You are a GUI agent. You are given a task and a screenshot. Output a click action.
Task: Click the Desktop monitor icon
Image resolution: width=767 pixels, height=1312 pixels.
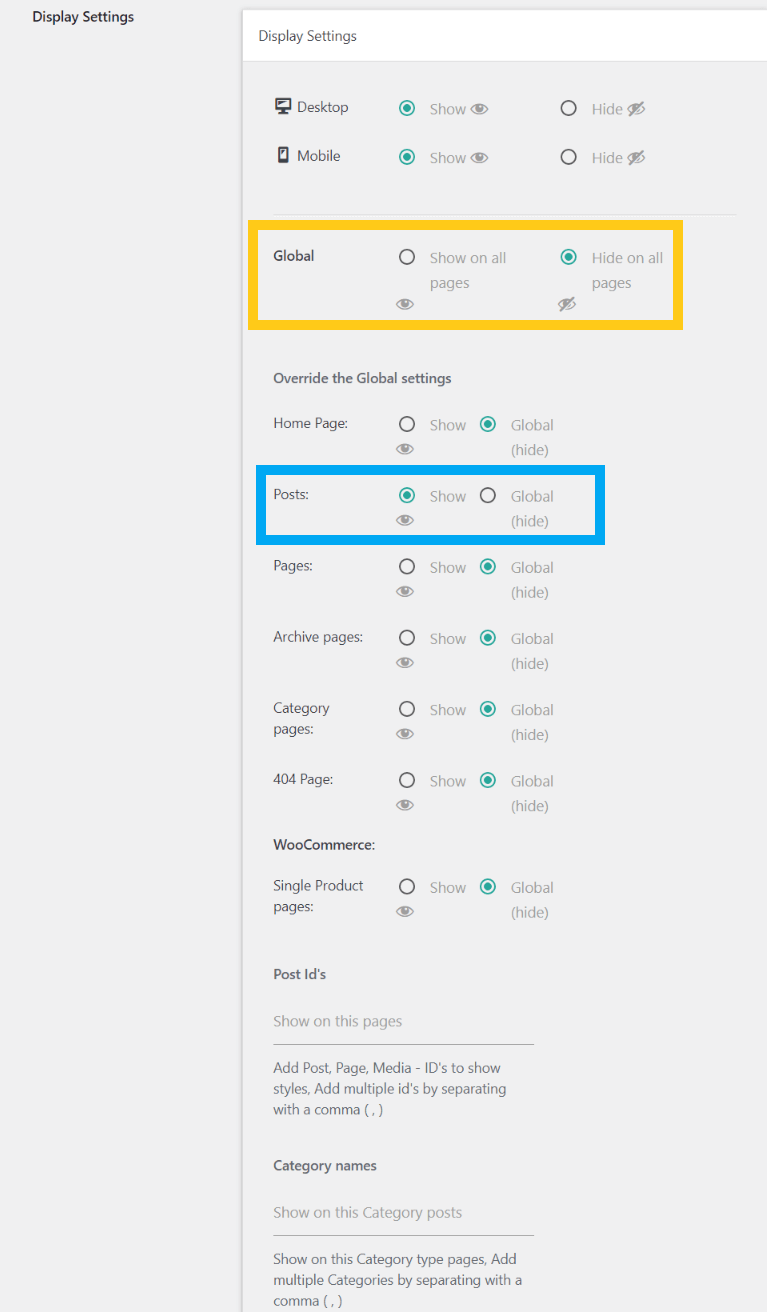pyautogui.click(x=283, y=107)
